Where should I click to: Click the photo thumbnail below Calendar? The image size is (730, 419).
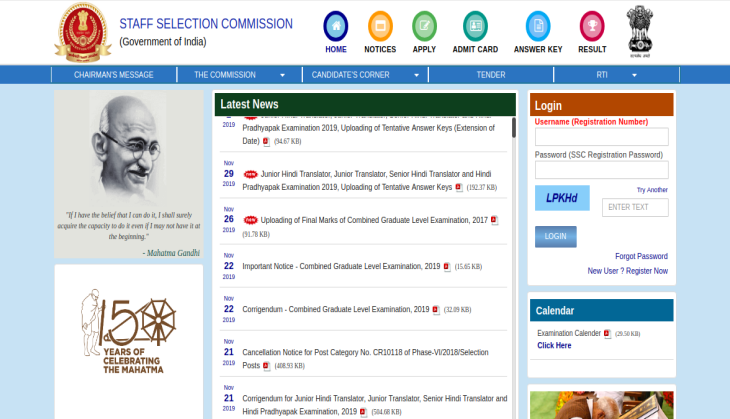point(602,405)
